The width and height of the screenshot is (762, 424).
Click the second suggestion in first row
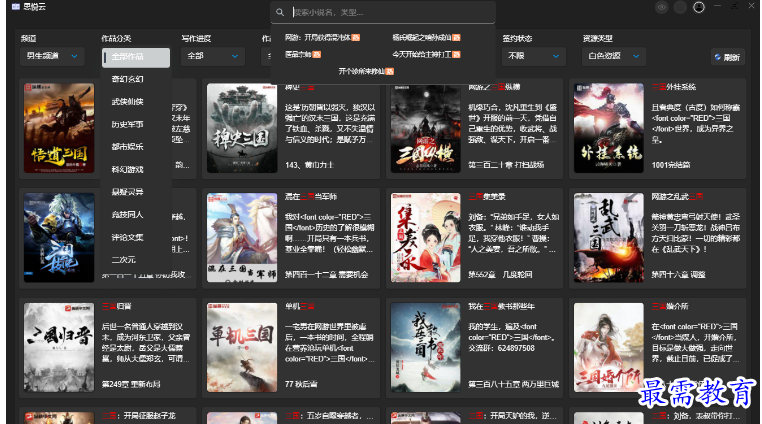pos(426,37)
